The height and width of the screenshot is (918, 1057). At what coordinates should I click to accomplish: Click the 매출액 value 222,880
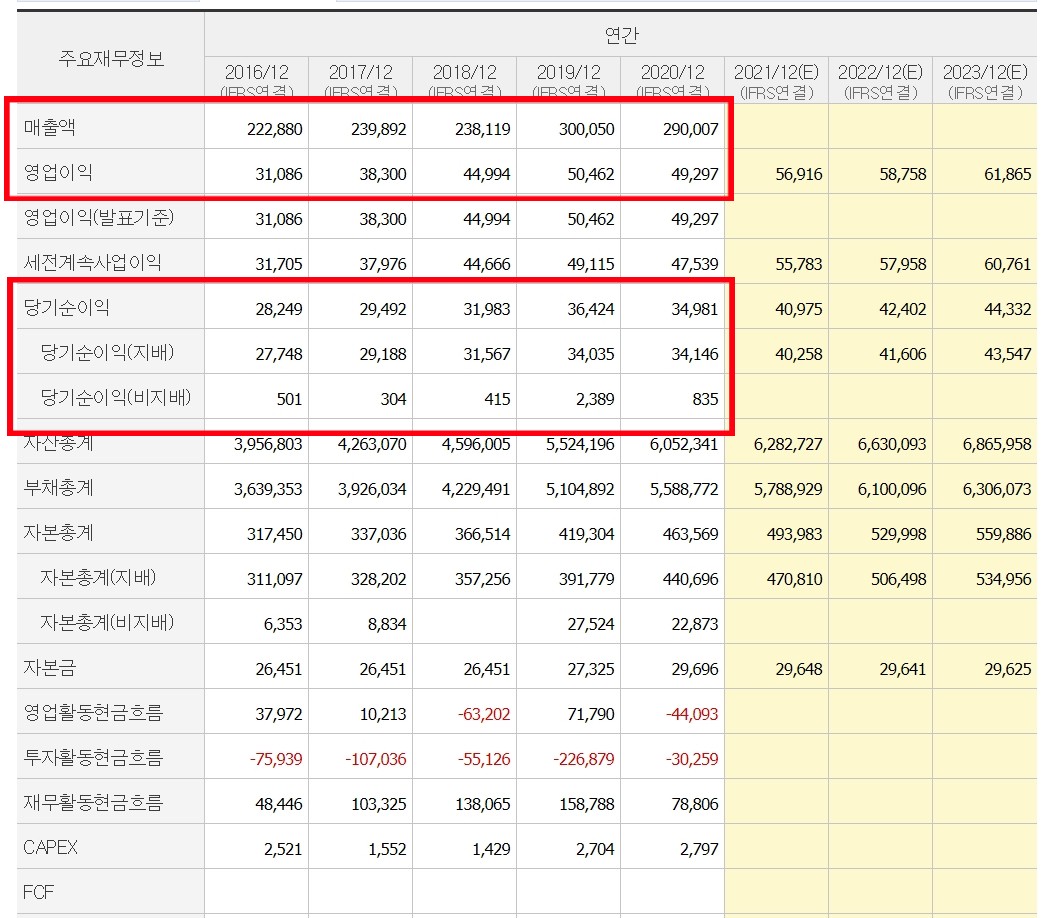point(274,129)
